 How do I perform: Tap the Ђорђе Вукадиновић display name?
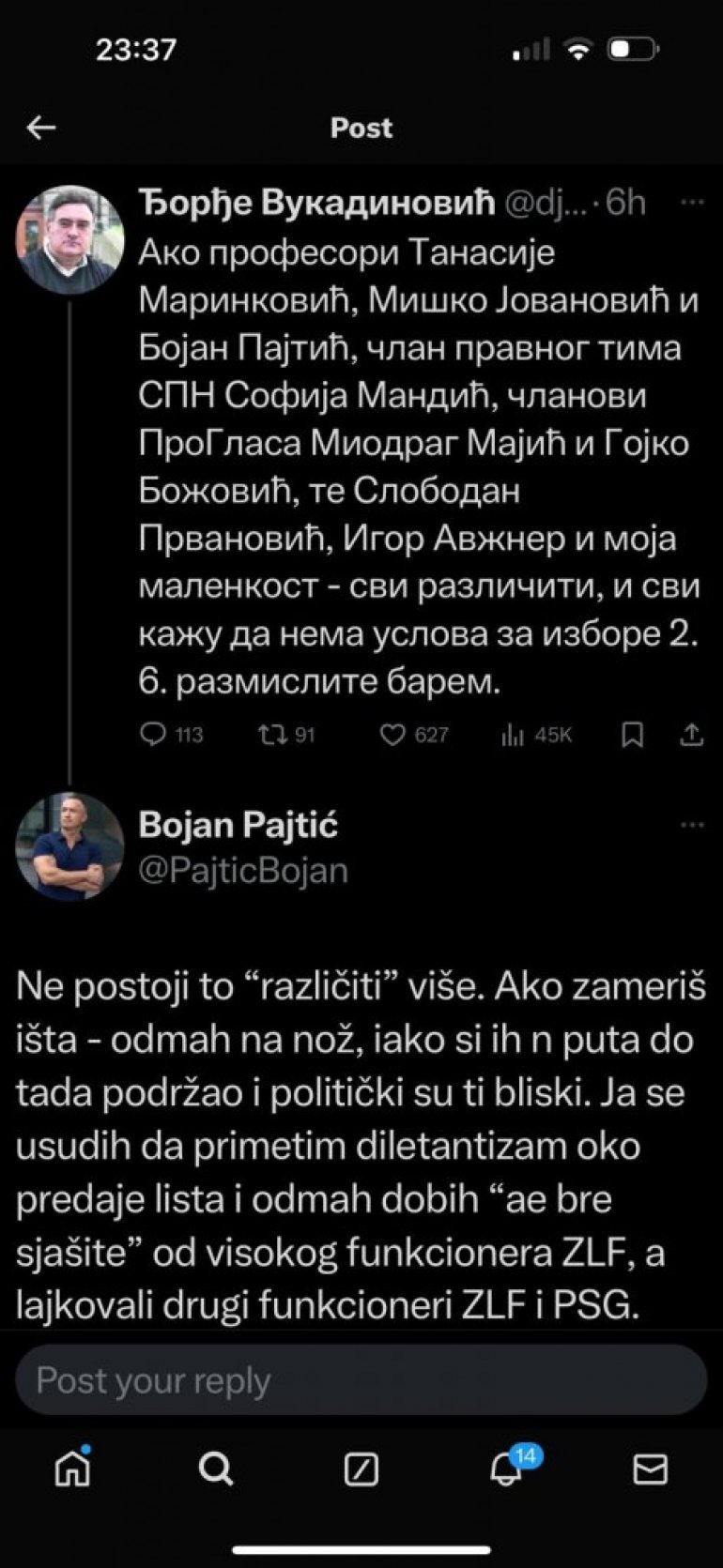[316, 203]
